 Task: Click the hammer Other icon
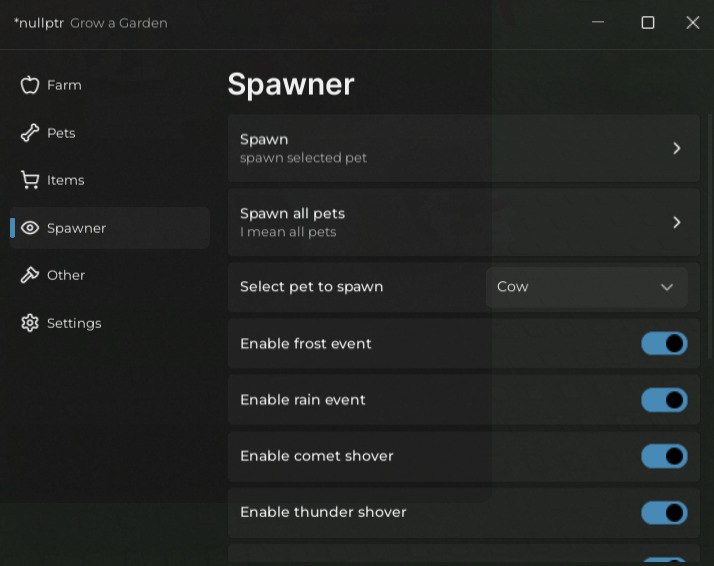click(30, 275)
